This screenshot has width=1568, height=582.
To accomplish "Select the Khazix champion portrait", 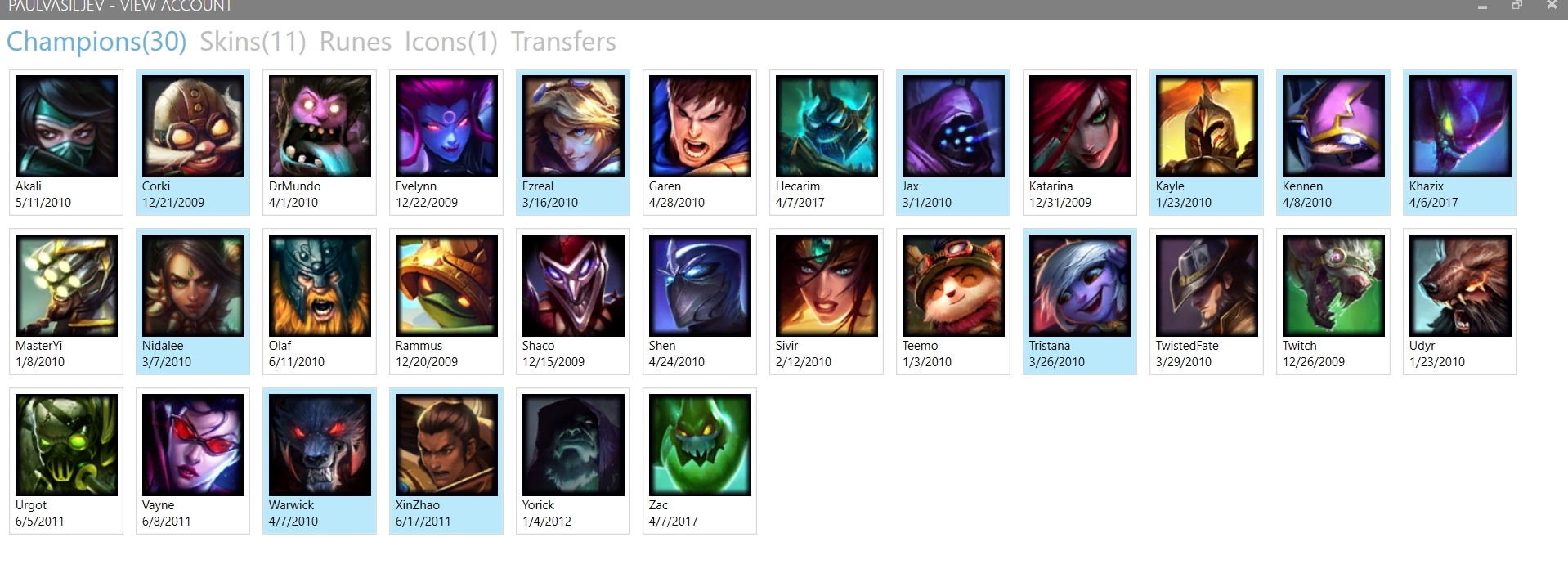I will tap(1460, 126).
